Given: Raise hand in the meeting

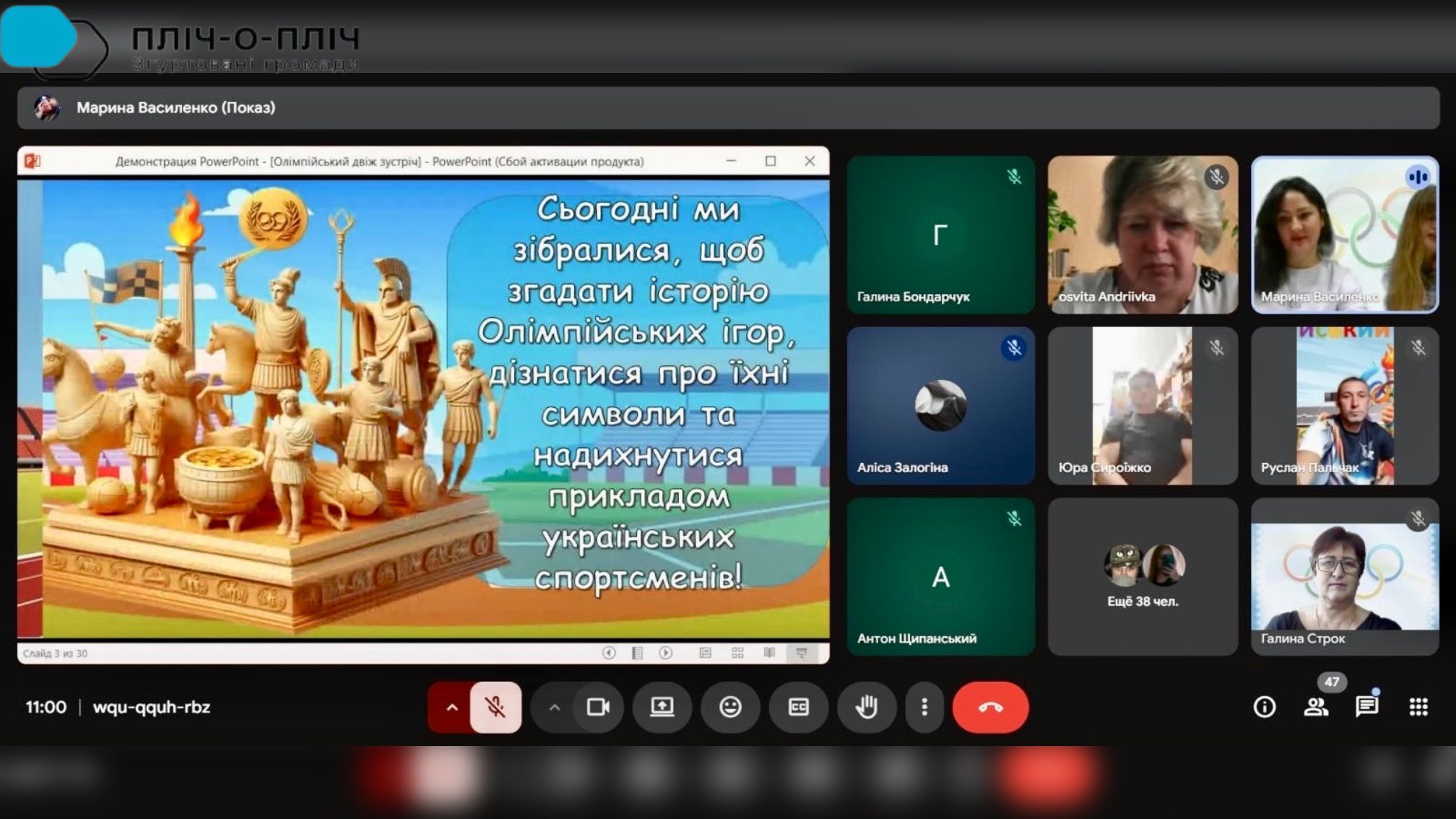Looking at the screenshot, I should tap(866, 707).
